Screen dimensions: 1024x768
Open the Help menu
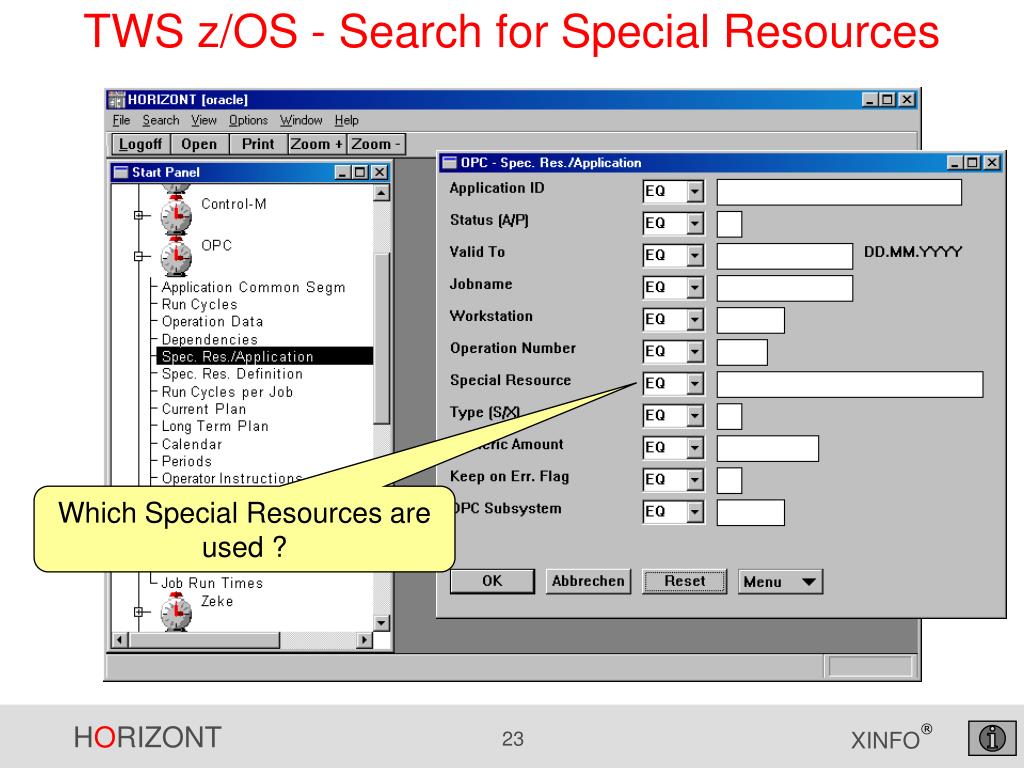[347, 120]
